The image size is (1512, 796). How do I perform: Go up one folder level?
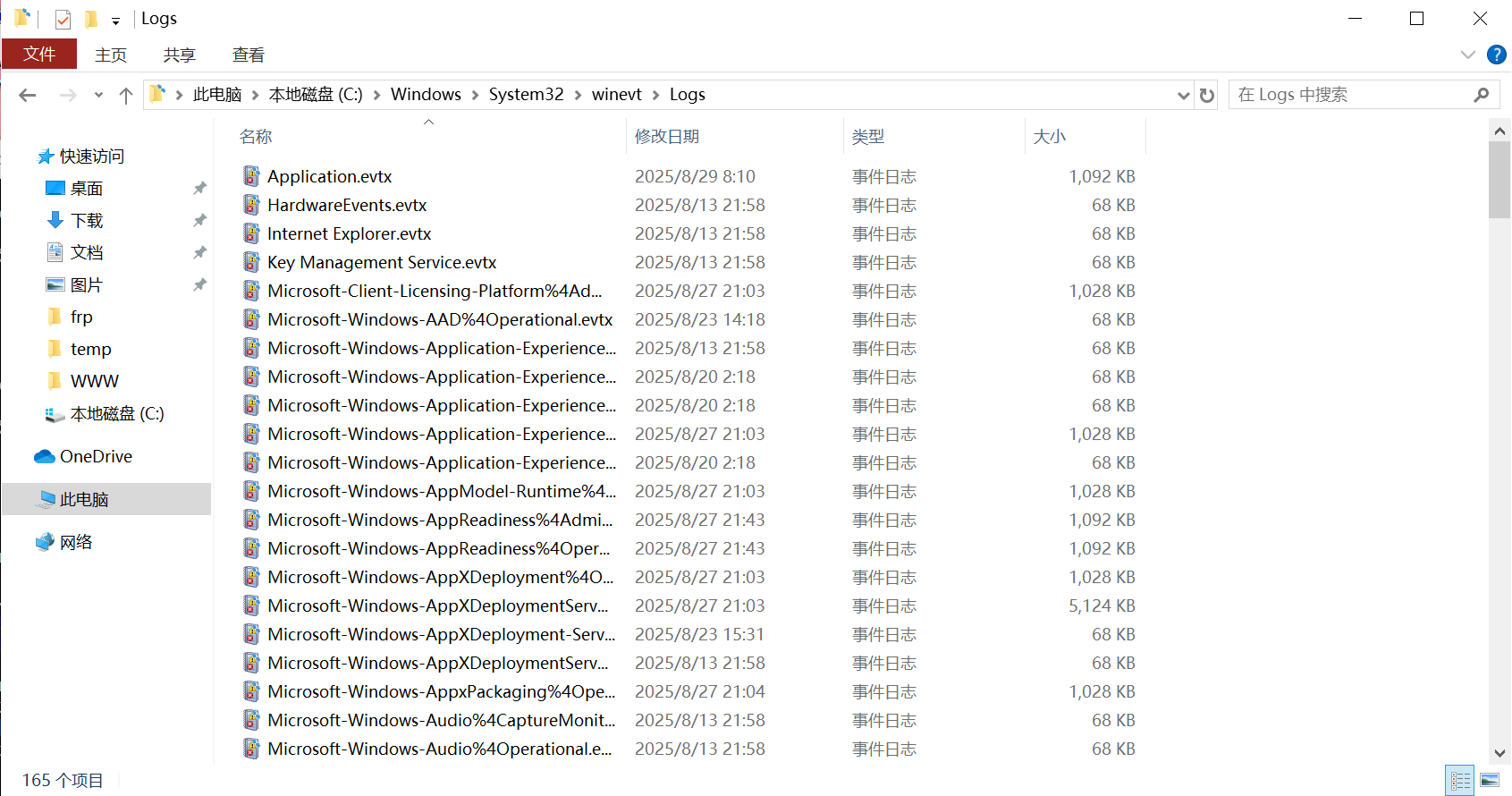point(126,95)
